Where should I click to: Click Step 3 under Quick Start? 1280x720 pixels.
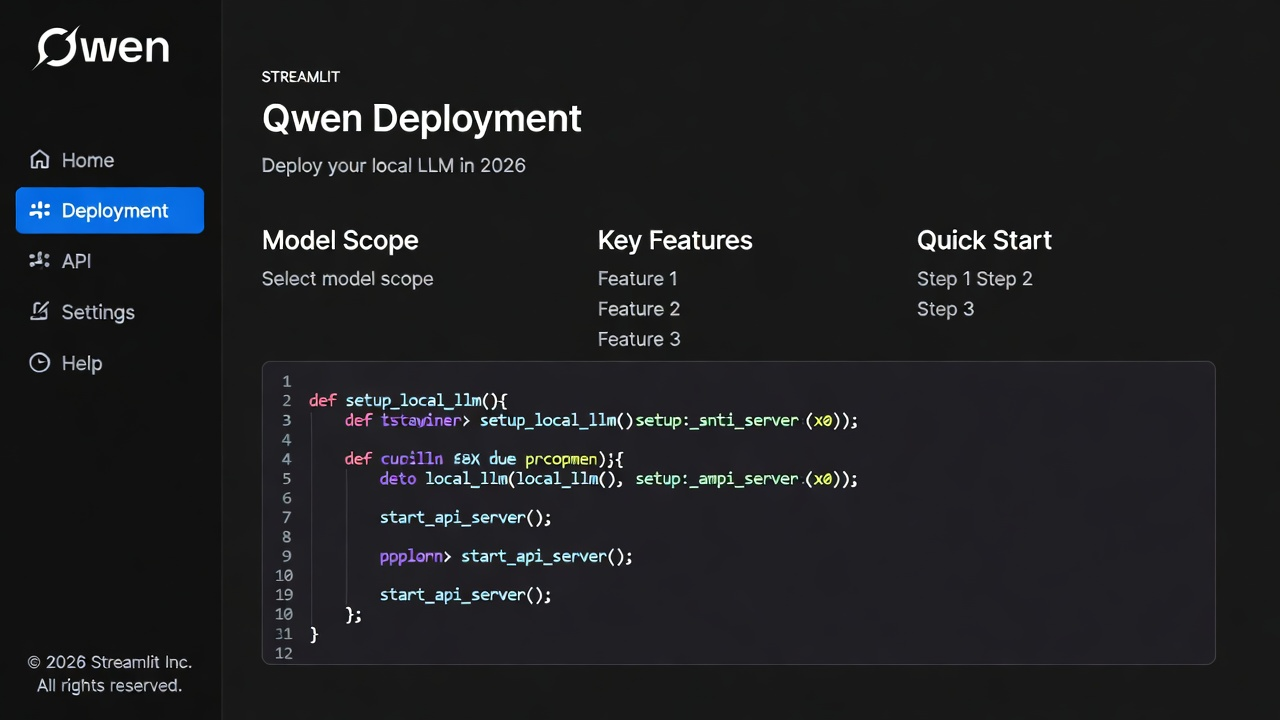click(x=945, y=309)
